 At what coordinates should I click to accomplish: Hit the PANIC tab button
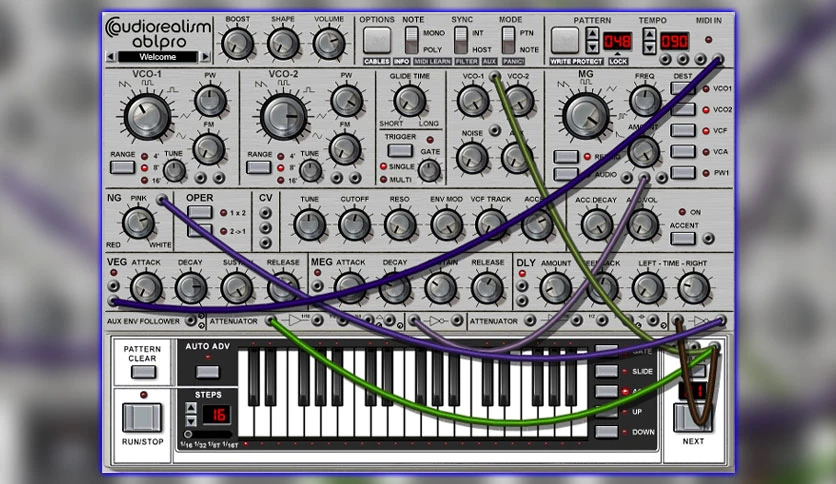pyautogui.click(x=513, y=61)
